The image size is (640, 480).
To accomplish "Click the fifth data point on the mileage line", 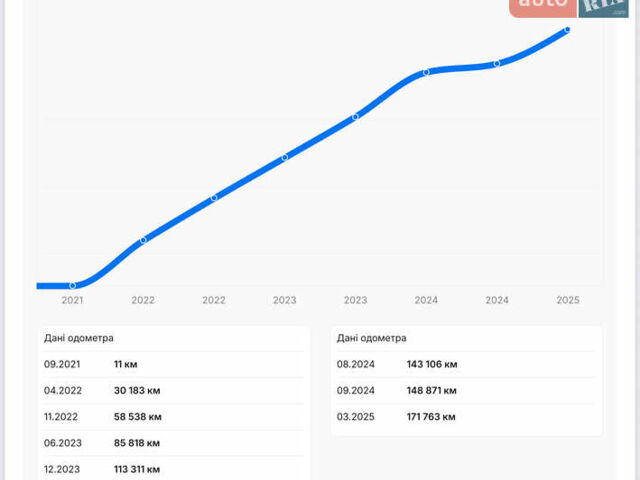I will point(355,117).
